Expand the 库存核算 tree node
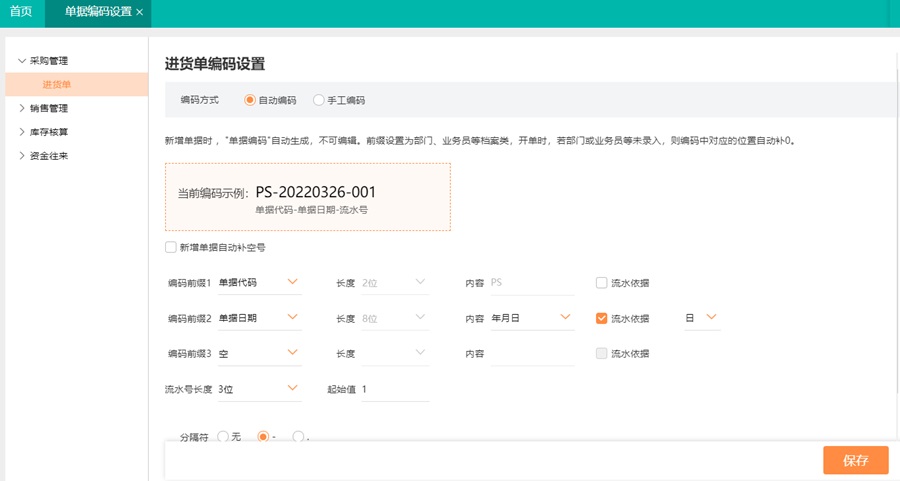Image resolution: width=900 pixels, height=481 pixels. point(22,132)
